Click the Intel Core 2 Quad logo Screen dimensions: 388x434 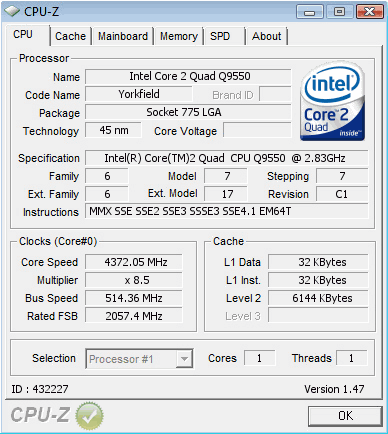pyautogui.click(x=332, y=101)
